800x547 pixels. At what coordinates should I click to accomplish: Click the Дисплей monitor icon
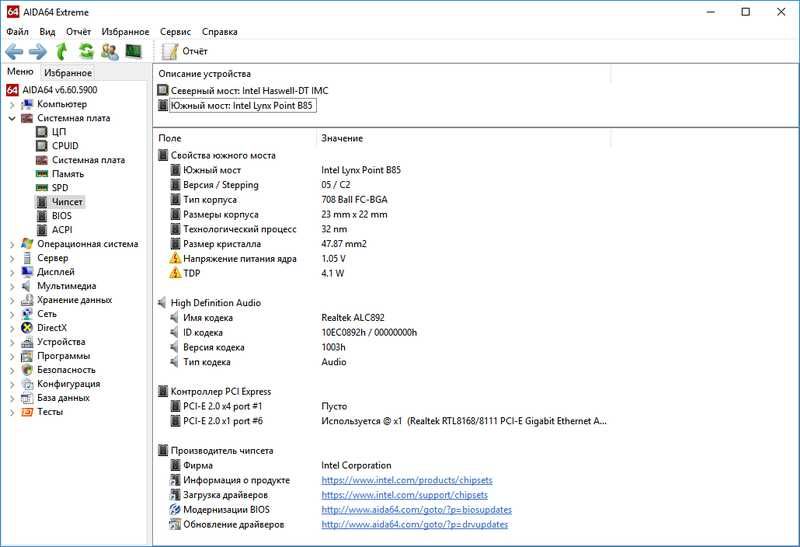(27, 272)
